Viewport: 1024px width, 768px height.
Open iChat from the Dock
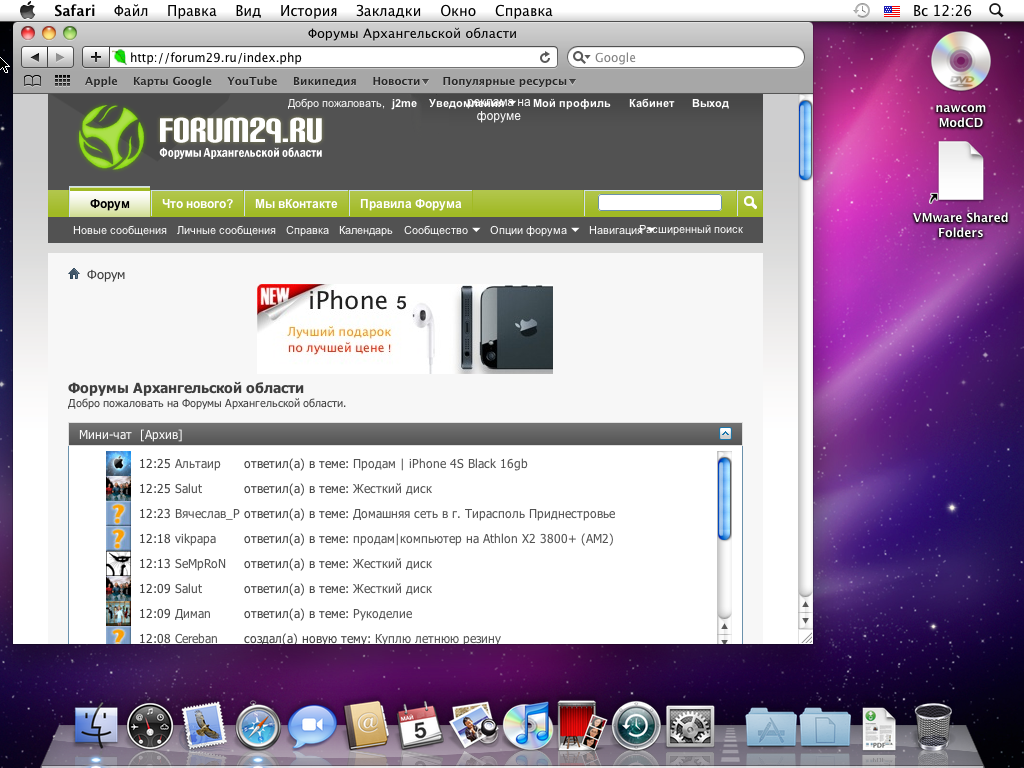[x=312, y=725]
